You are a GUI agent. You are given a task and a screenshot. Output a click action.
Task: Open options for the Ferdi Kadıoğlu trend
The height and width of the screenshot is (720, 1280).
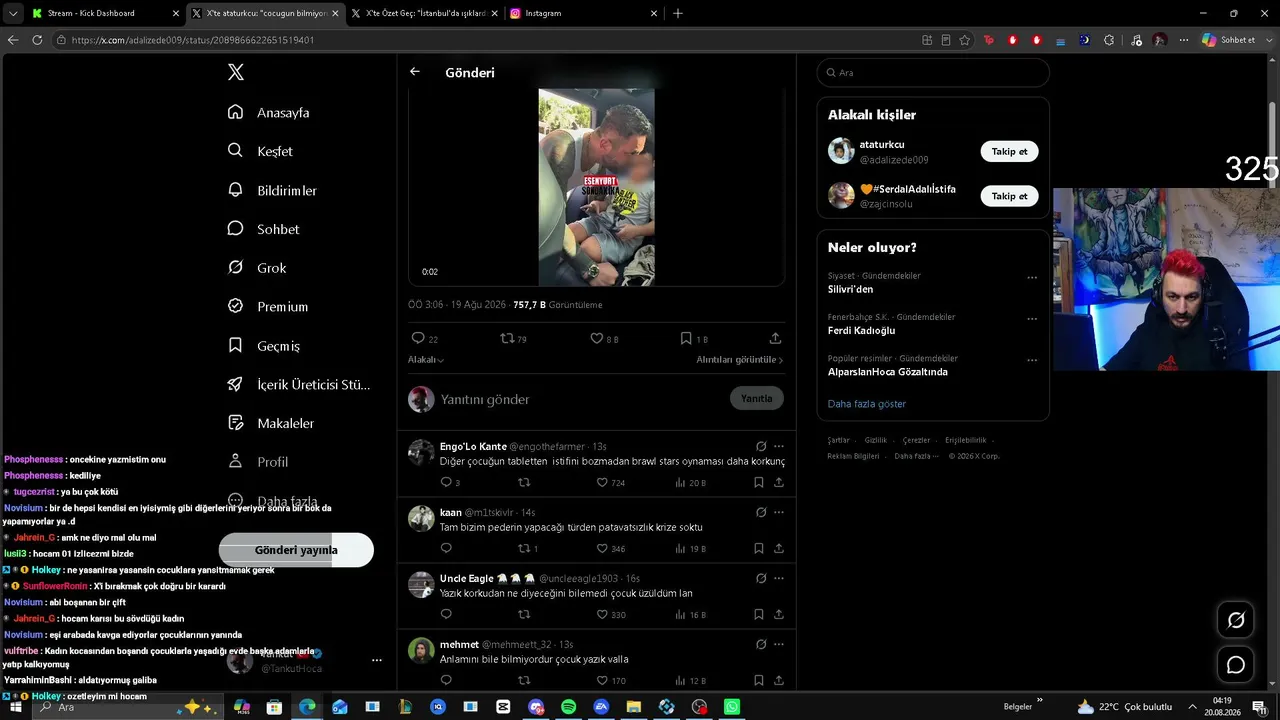coord(1032,319)
